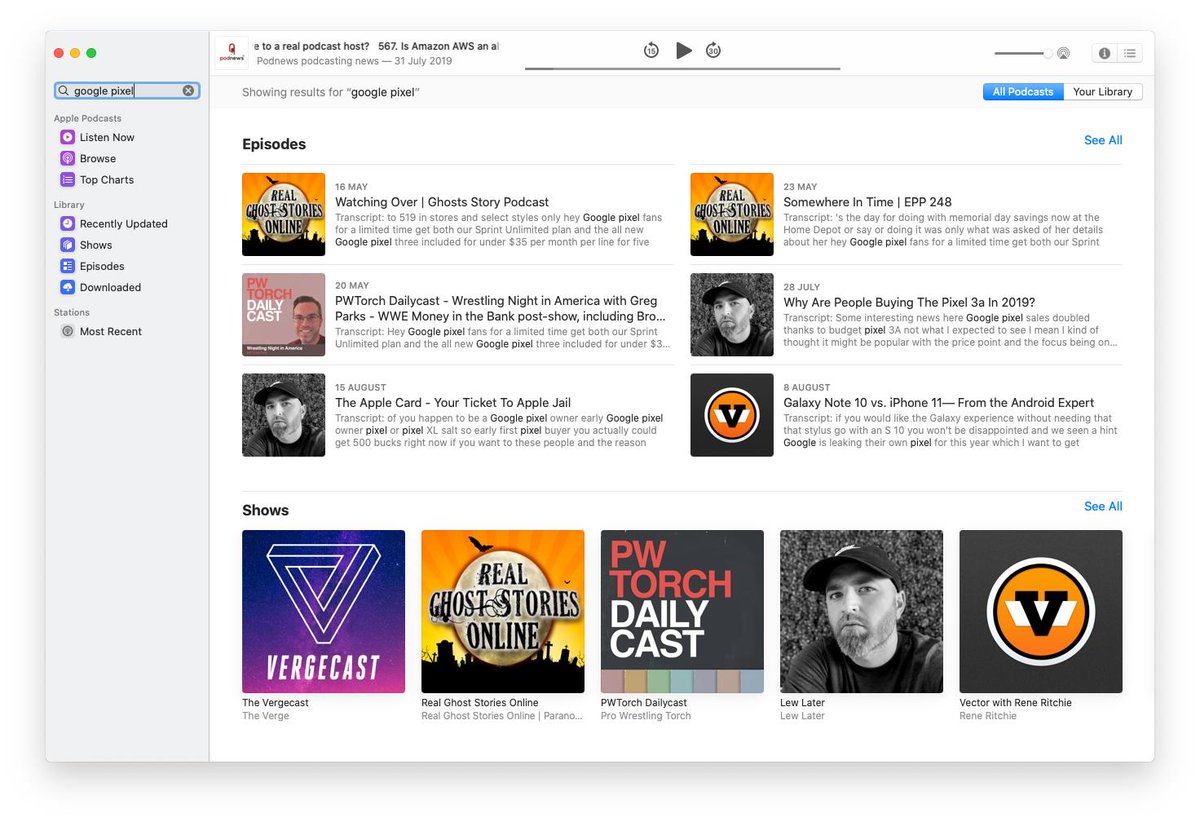Click the now-playing episode title text
Screen dimensions: 1200x822
pyautogui.click(x=377, y=46)
